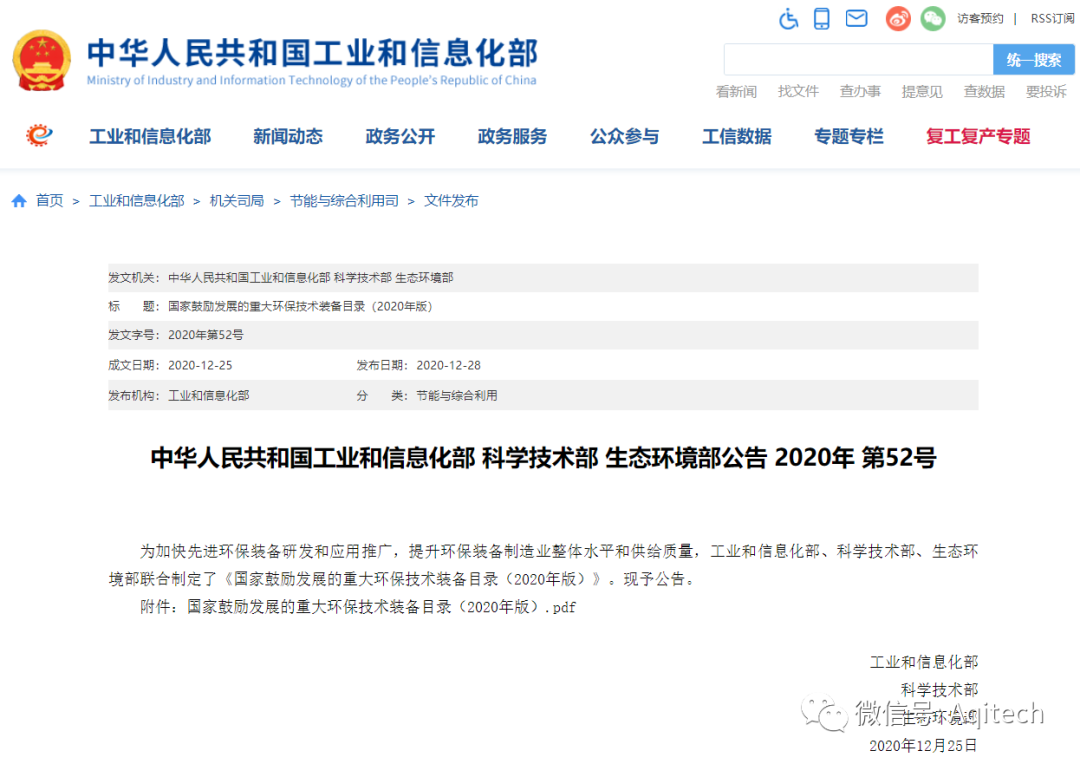Screen dimensions: 1080x764
Task: Click the 统一搜索 search button
Action: tap(1034, 59)
